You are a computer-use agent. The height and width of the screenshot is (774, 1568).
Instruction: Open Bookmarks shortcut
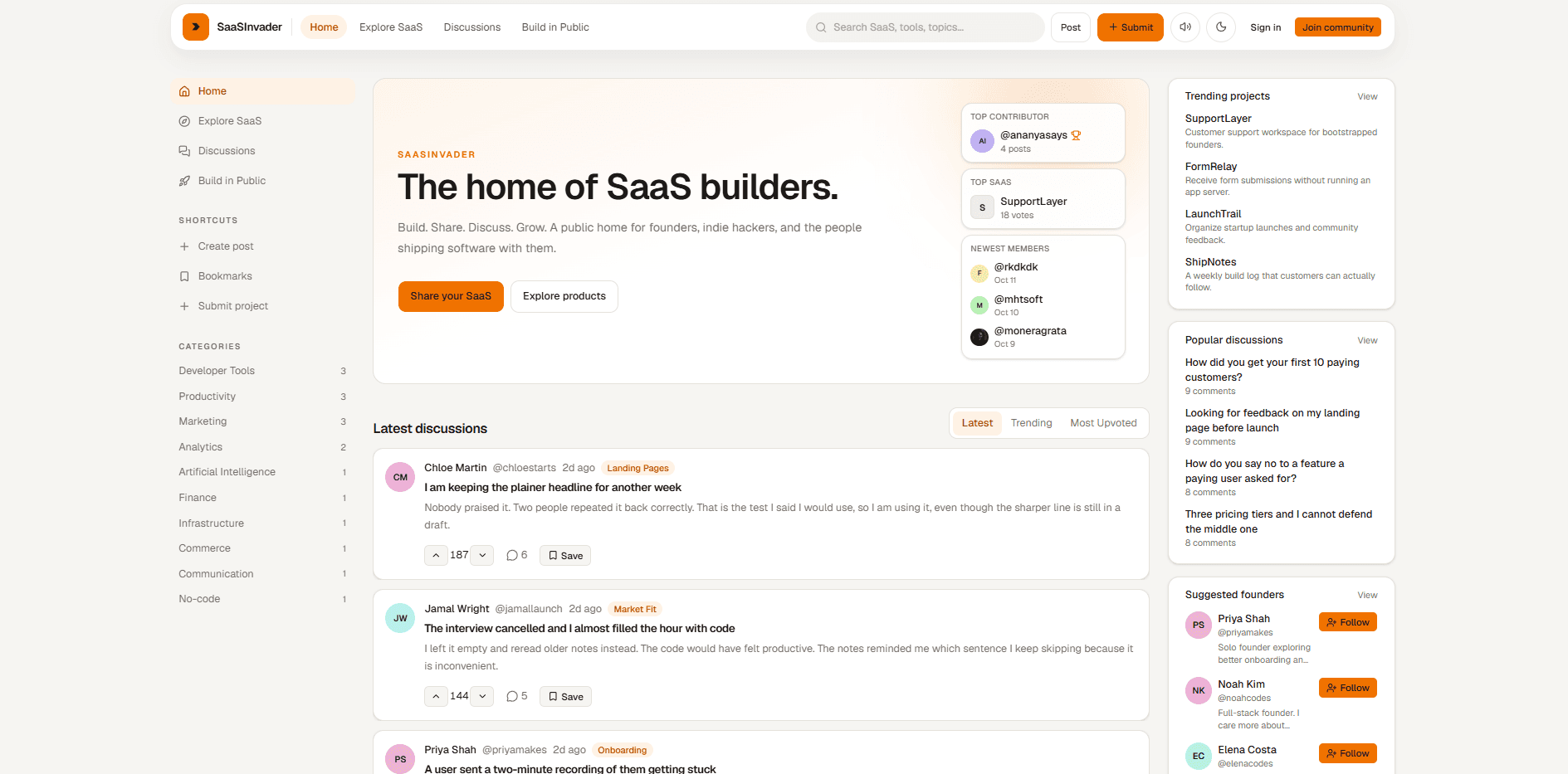[x=263, y=276]
